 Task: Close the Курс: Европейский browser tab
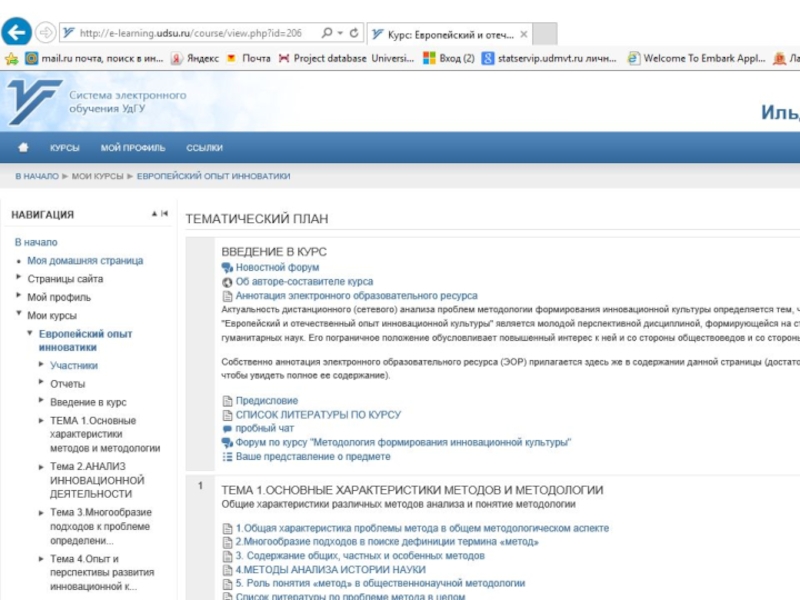point(523,35)
